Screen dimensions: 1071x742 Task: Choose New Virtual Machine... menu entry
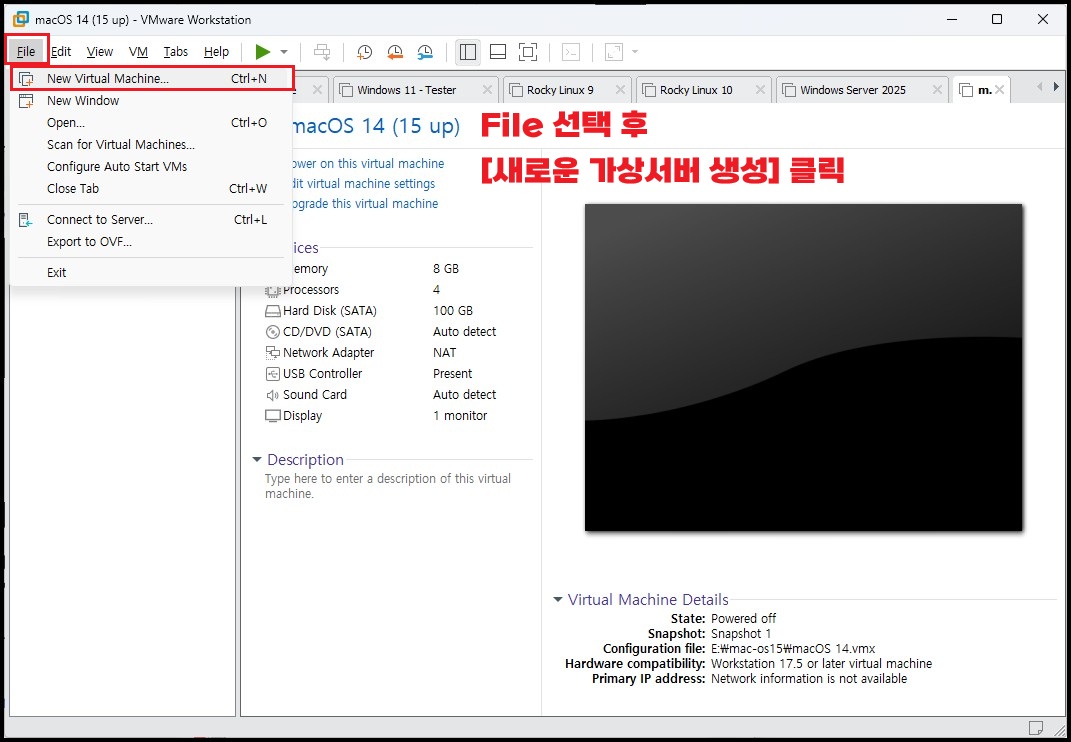(152, 79)
